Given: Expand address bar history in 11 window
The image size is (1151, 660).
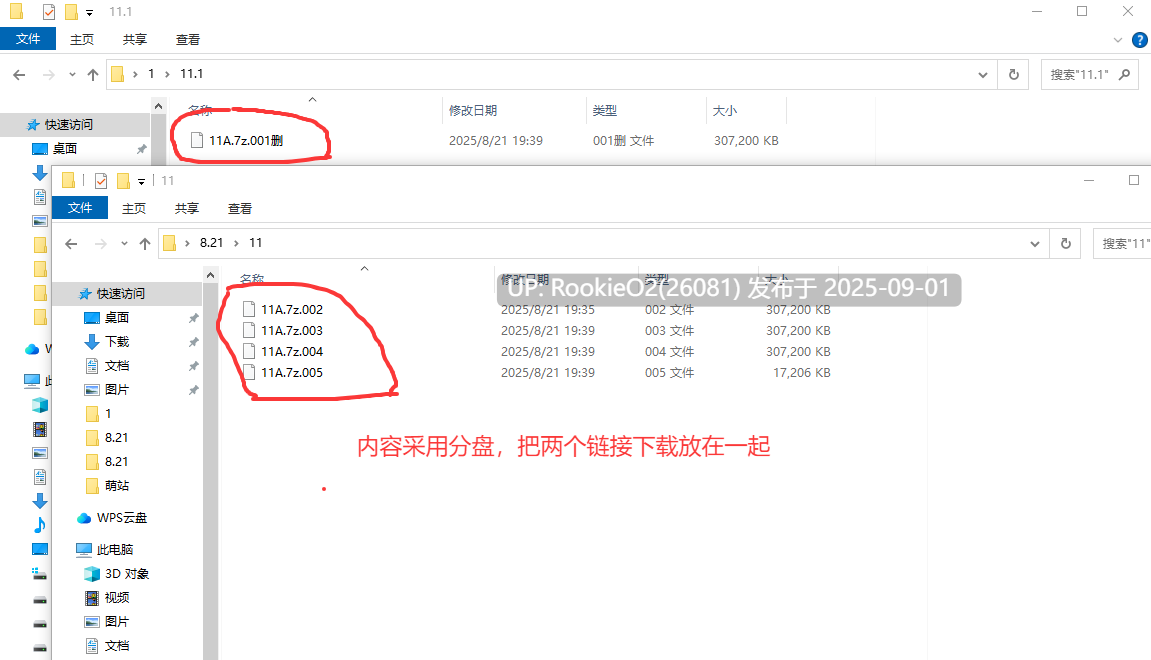Looking at the screenshot, I should 1035,244.
